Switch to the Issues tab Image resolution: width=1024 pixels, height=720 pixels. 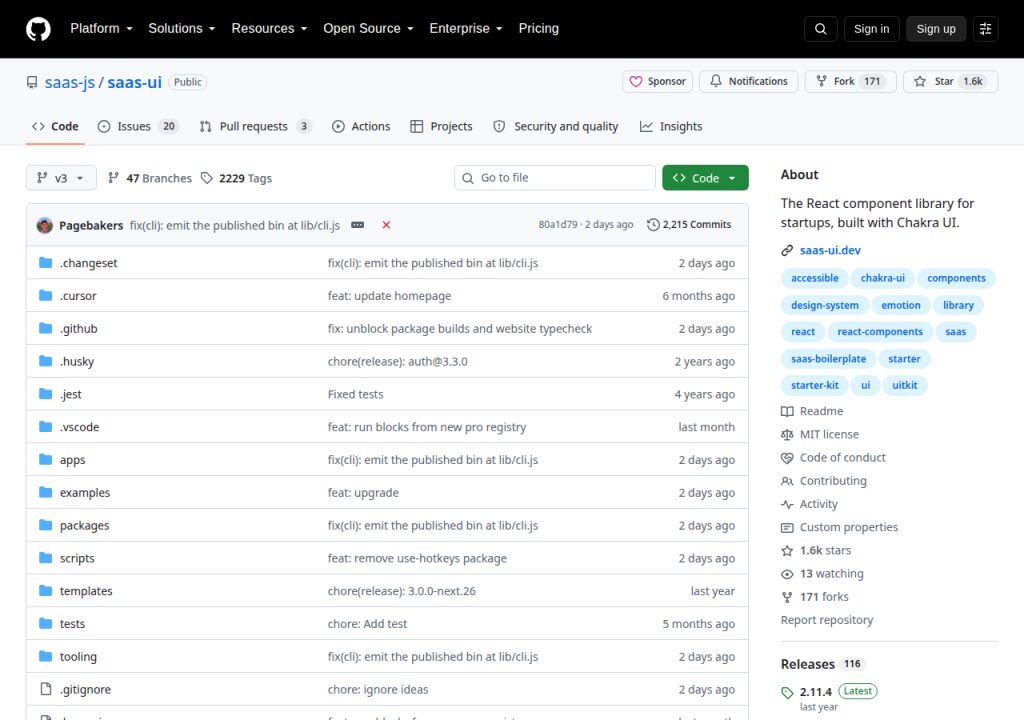coord(138,127)
